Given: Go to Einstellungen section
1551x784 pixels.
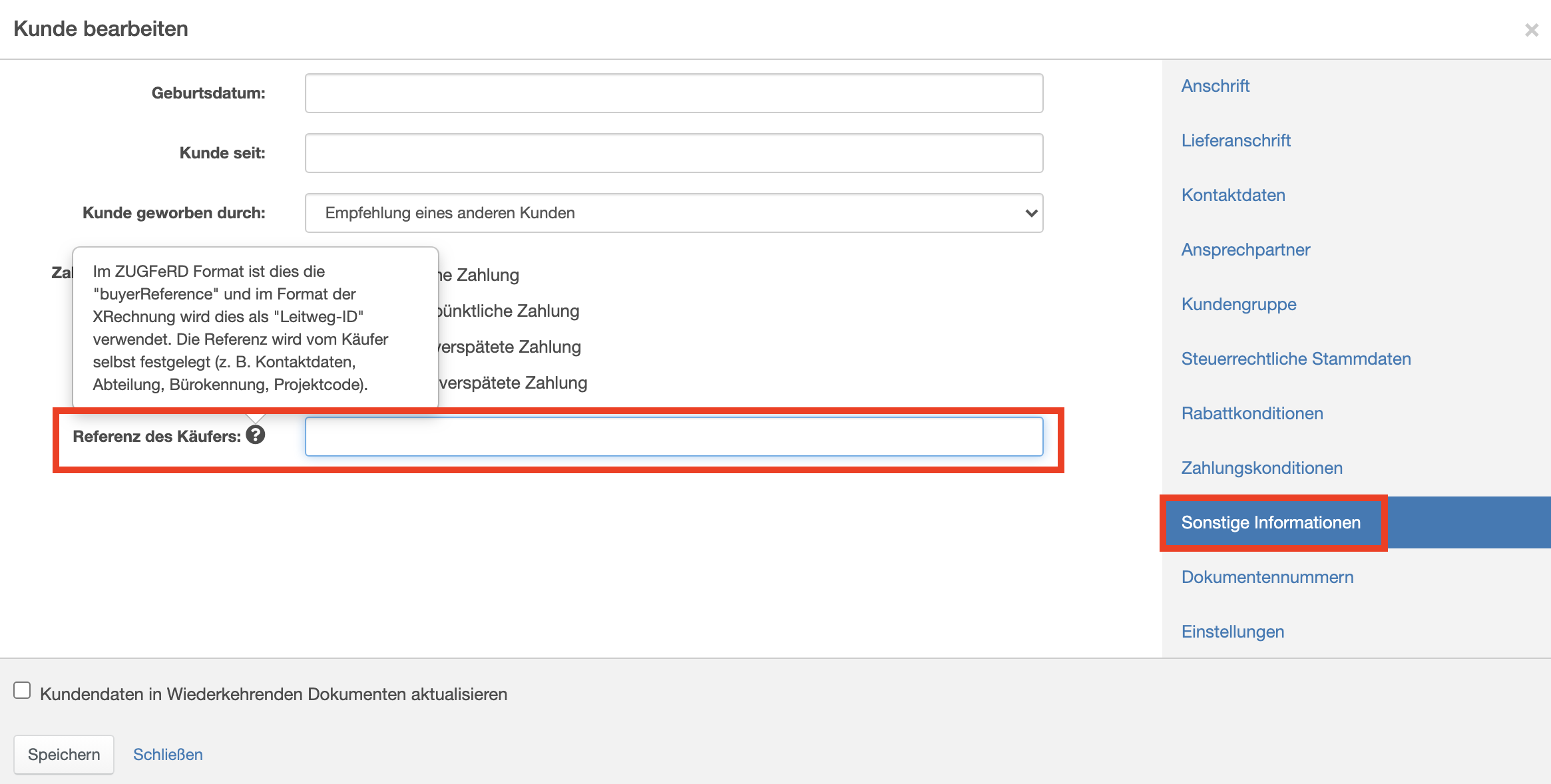Looking at the screenshot, I should tap(1232, 632).
